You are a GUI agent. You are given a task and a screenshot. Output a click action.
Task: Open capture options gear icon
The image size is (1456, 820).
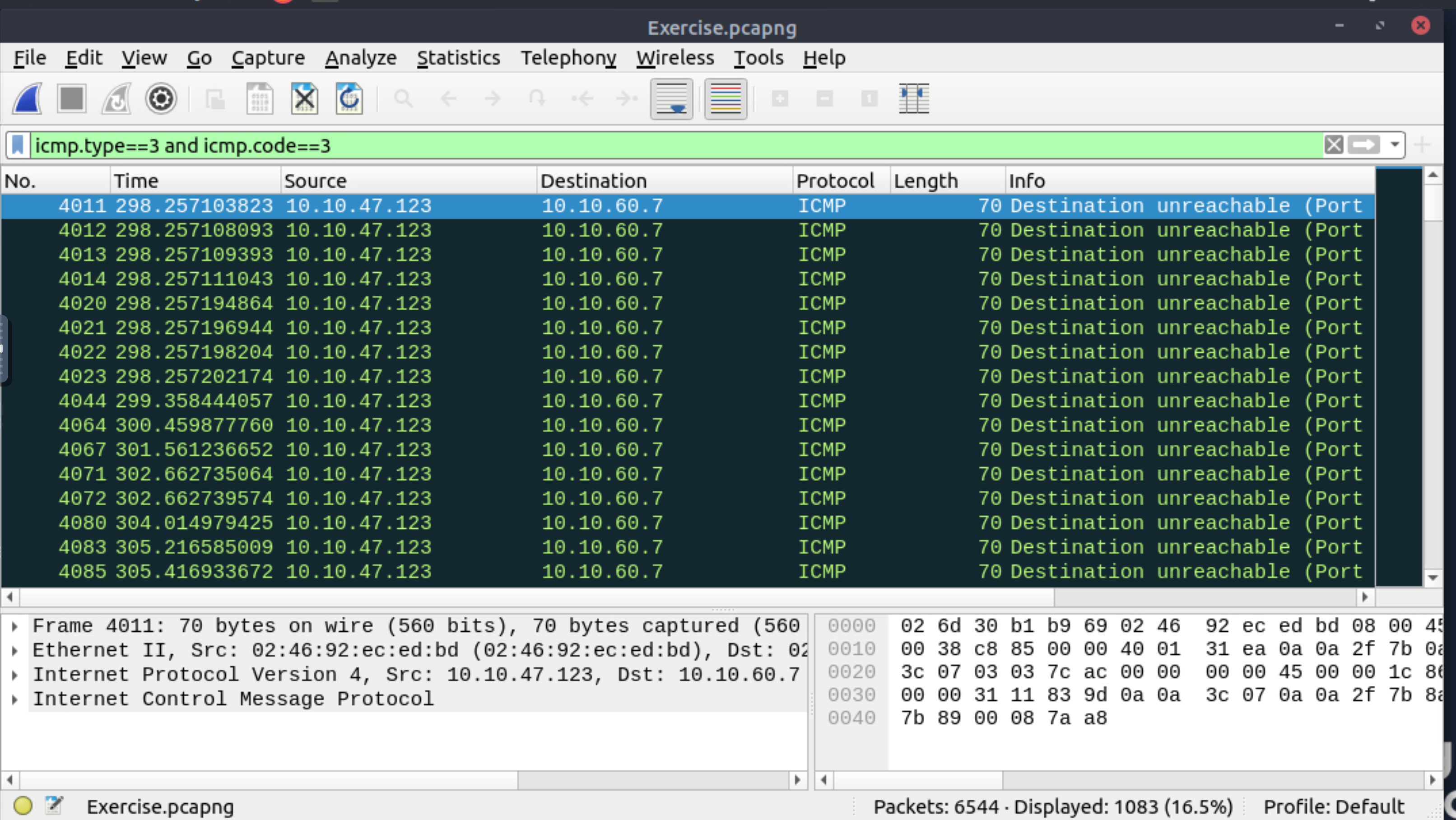pos(161,99)
